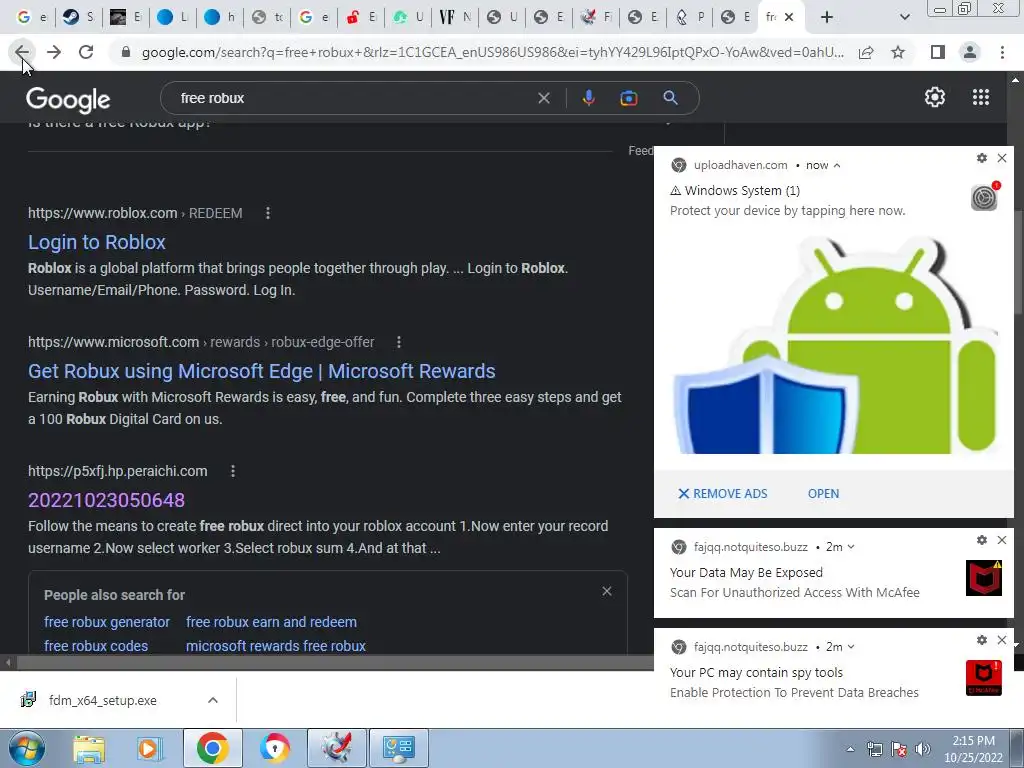The height and width of the screenshot is (768, 1024).
Task: Open the media player taskbar icon
Action: click(x=149, y=748)
